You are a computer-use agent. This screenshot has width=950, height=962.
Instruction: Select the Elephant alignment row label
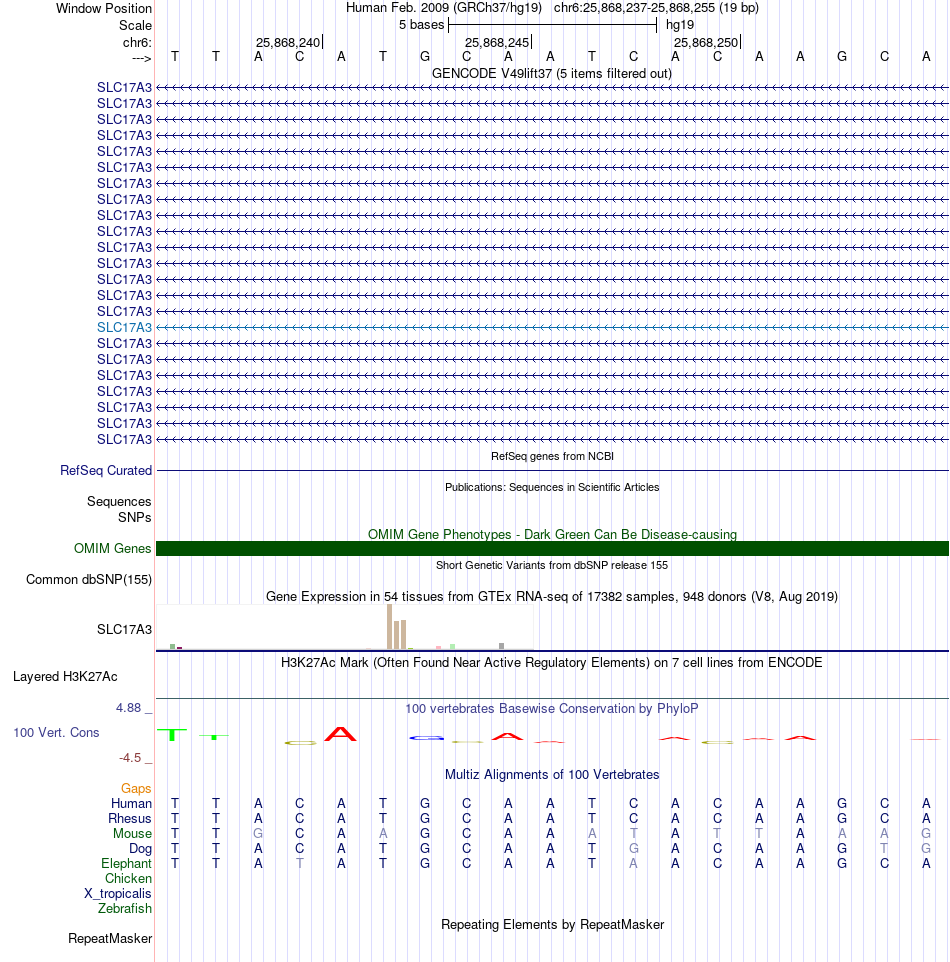tap(126, 864)
